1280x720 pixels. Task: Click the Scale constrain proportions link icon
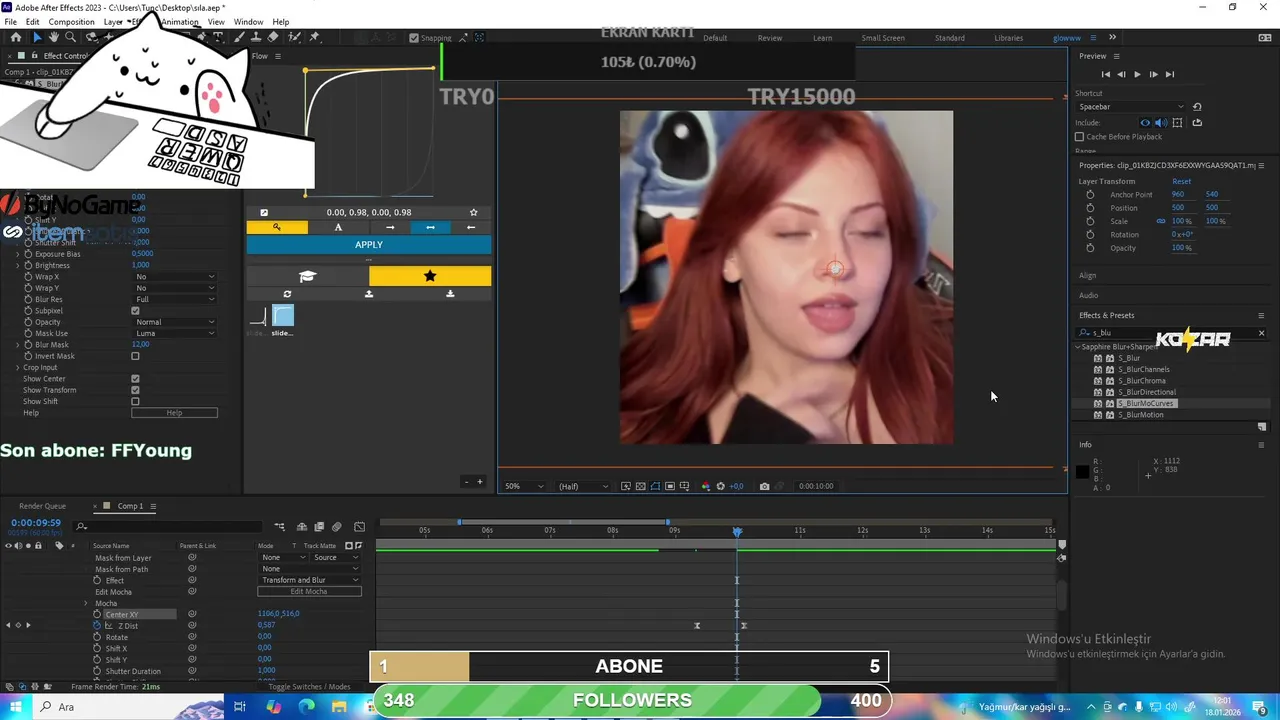pyautogui.click(x=1161, y=221)
